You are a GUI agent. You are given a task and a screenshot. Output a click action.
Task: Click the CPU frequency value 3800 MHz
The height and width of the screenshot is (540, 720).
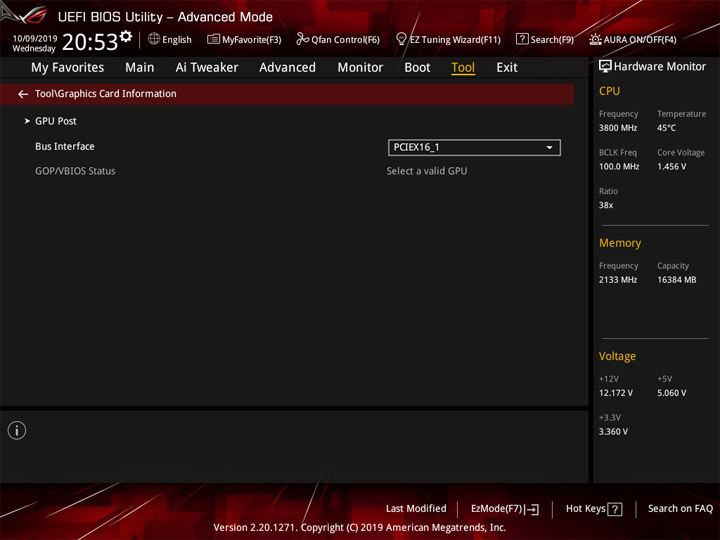pos(618,128)
